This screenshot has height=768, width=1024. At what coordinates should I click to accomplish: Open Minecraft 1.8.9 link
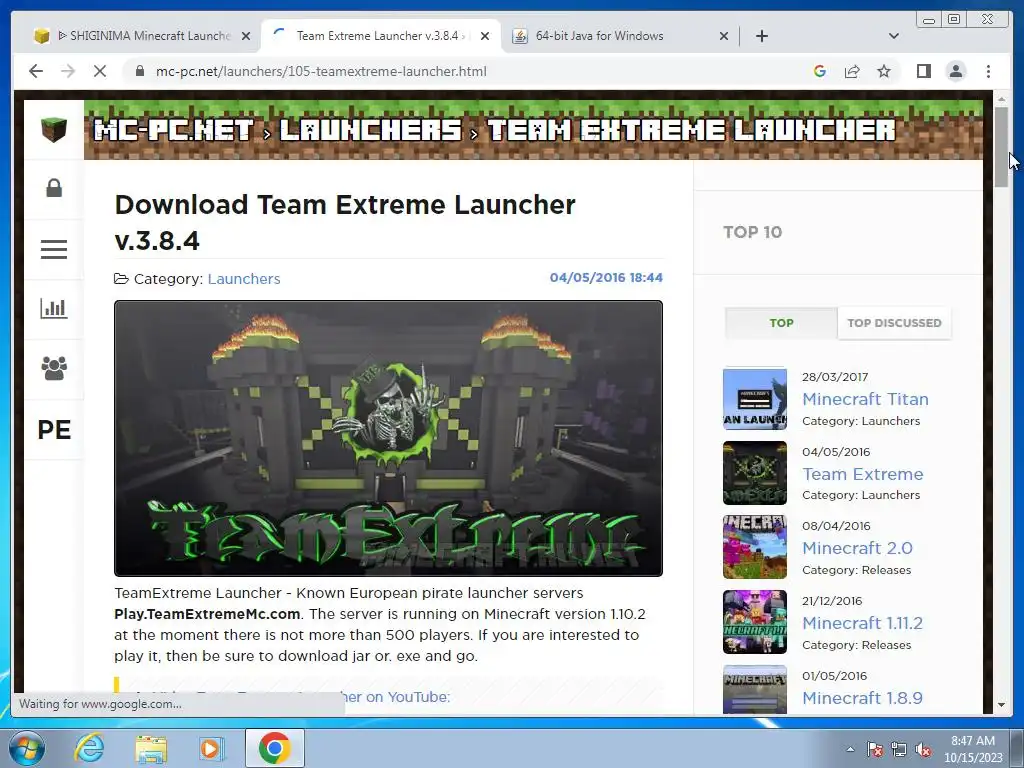862,698
